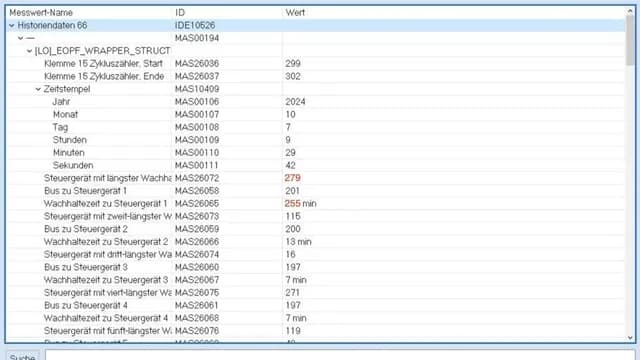Viewport: 640px width, 360px height.
Task: Click the Messwert-Name column header
Action: point(41,13)
